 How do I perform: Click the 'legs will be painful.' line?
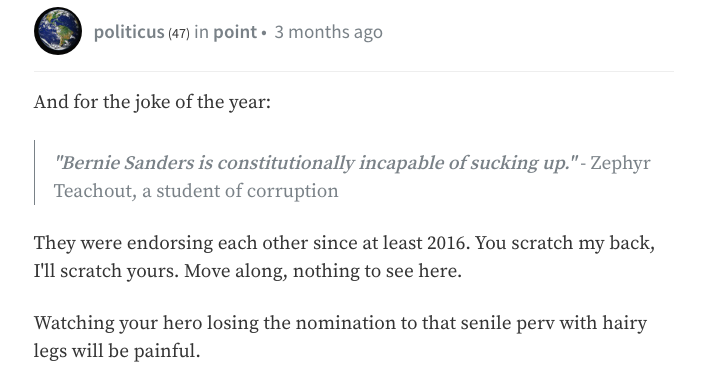pos(117,351)
